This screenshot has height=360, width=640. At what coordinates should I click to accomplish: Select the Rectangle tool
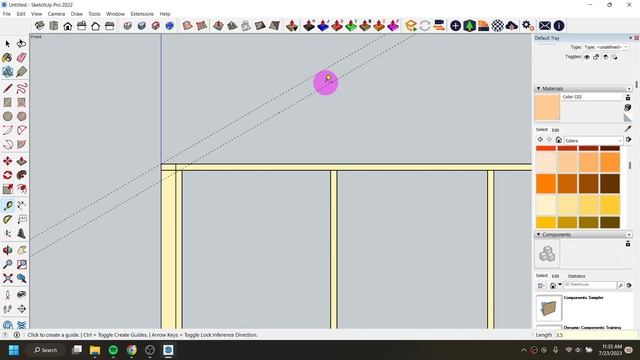(7, 102)
